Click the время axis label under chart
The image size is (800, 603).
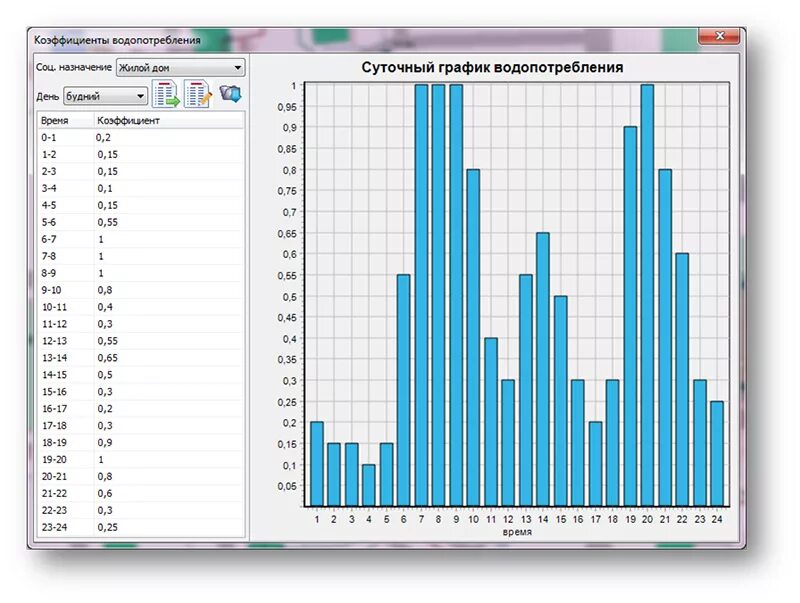click(x=517, y=532)
